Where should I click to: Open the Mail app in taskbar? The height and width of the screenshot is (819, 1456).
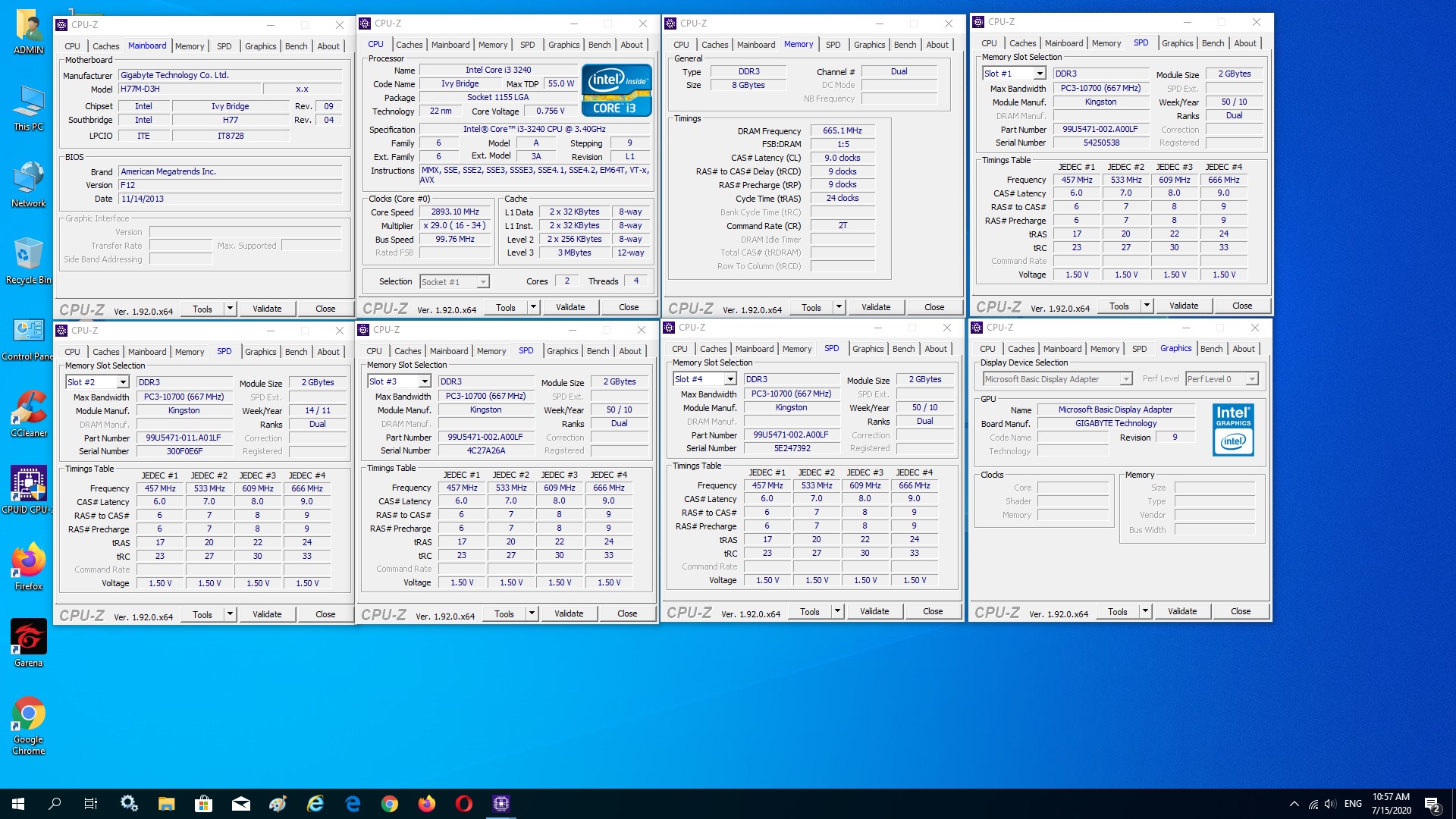pos(241,804)
